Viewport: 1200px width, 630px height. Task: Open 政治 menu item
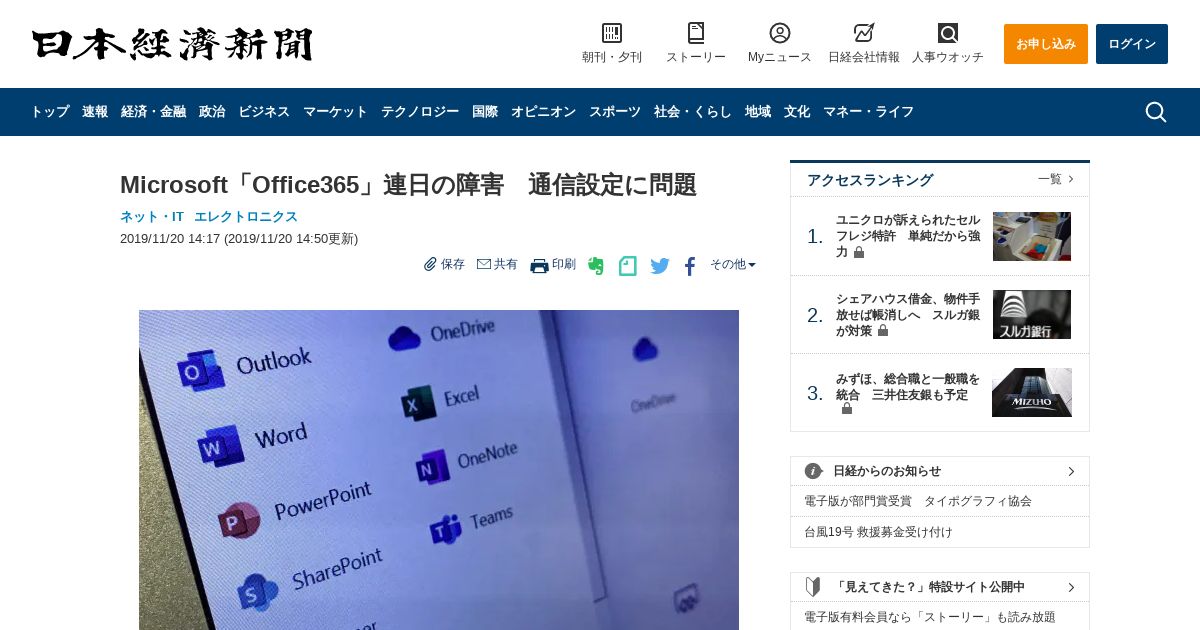(x=212, y=112)
